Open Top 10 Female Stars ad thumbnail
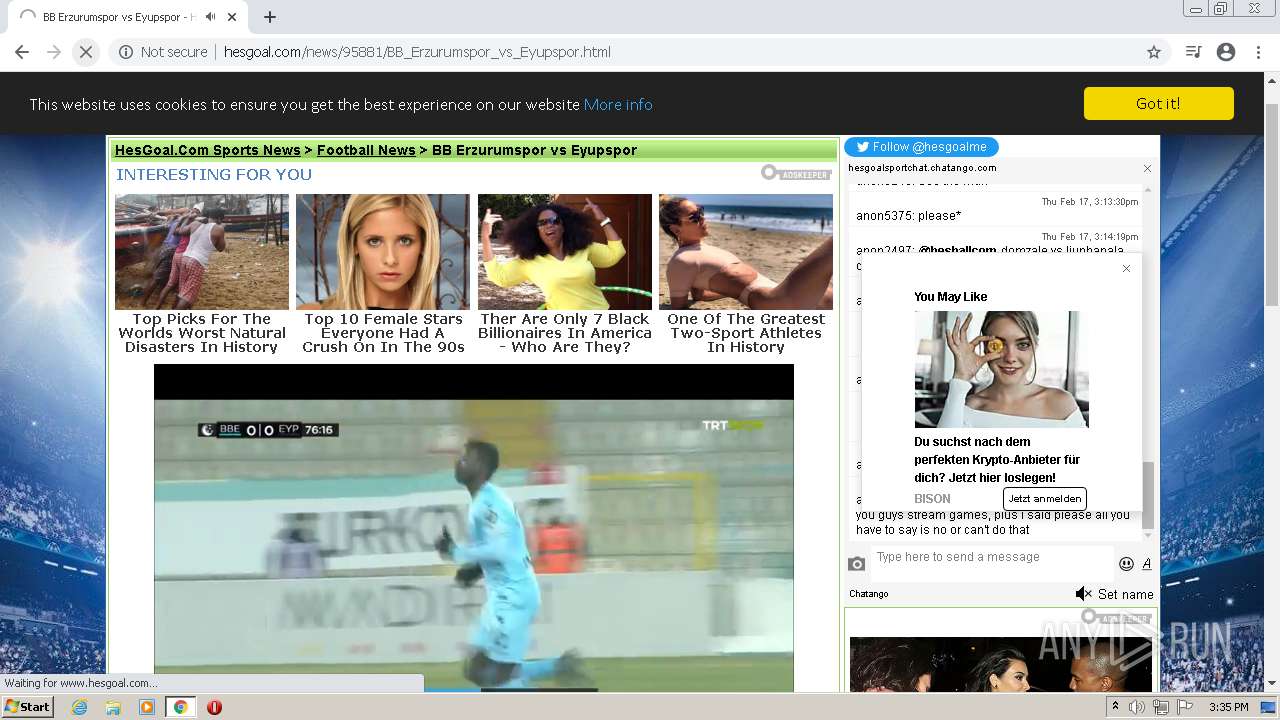Image resolution: width=1280 pixels, height=720 pixels. [x=382, y=251]
